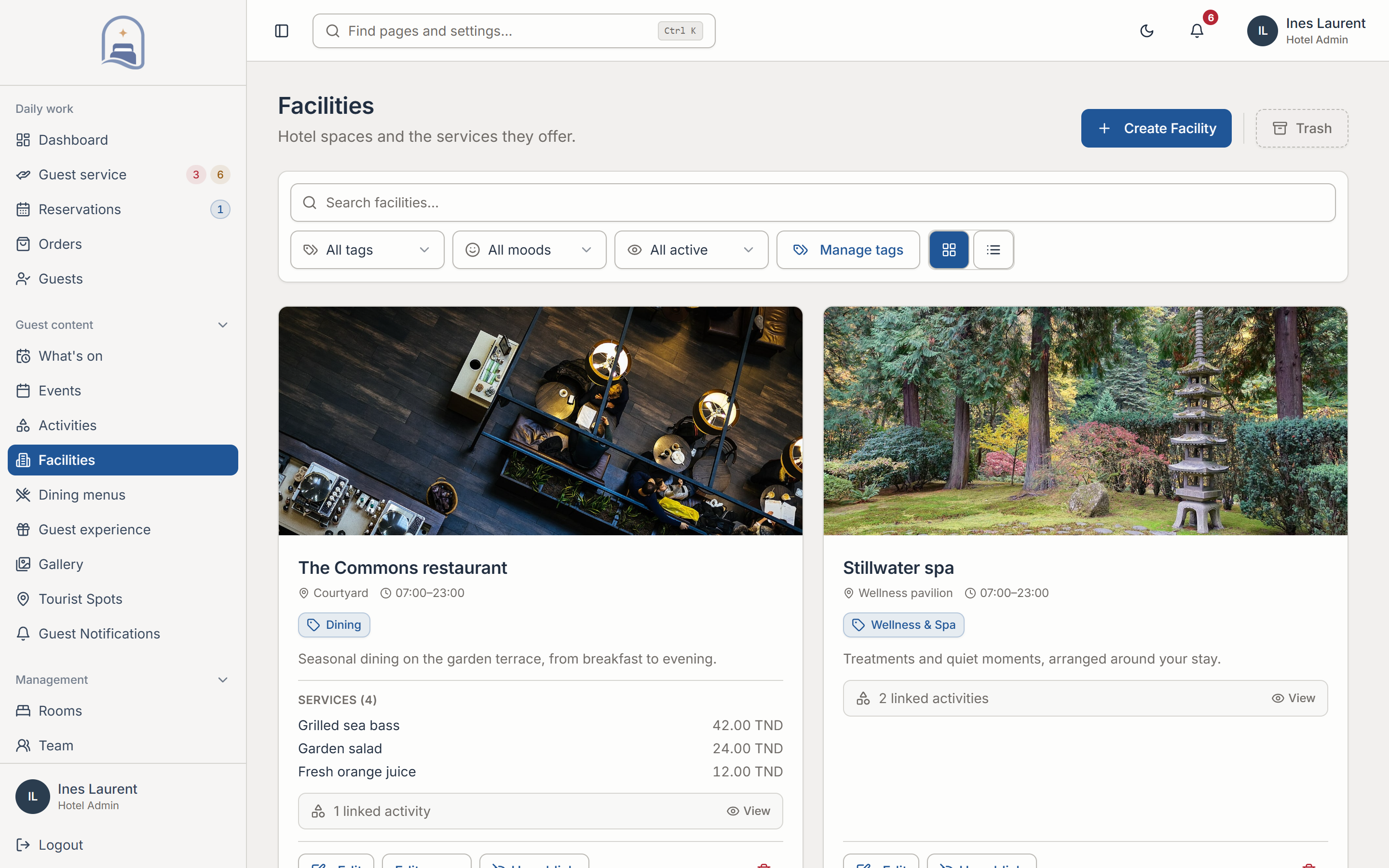
Task: Open Gallery page
Action: pos(123,564)
